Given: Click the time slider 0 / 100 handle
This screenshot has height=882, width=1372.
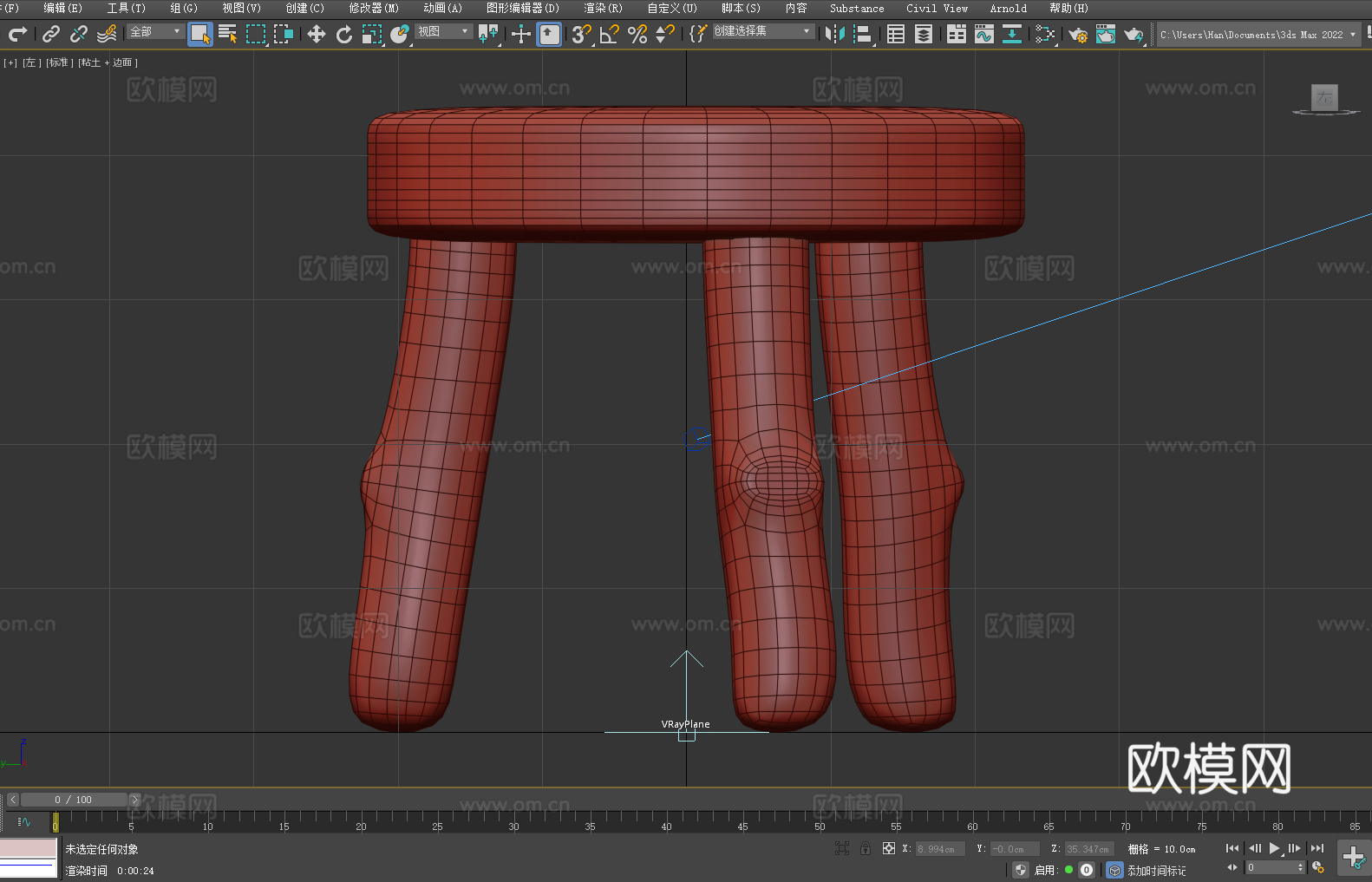Looking at the screenshot, I should point(74,800).
